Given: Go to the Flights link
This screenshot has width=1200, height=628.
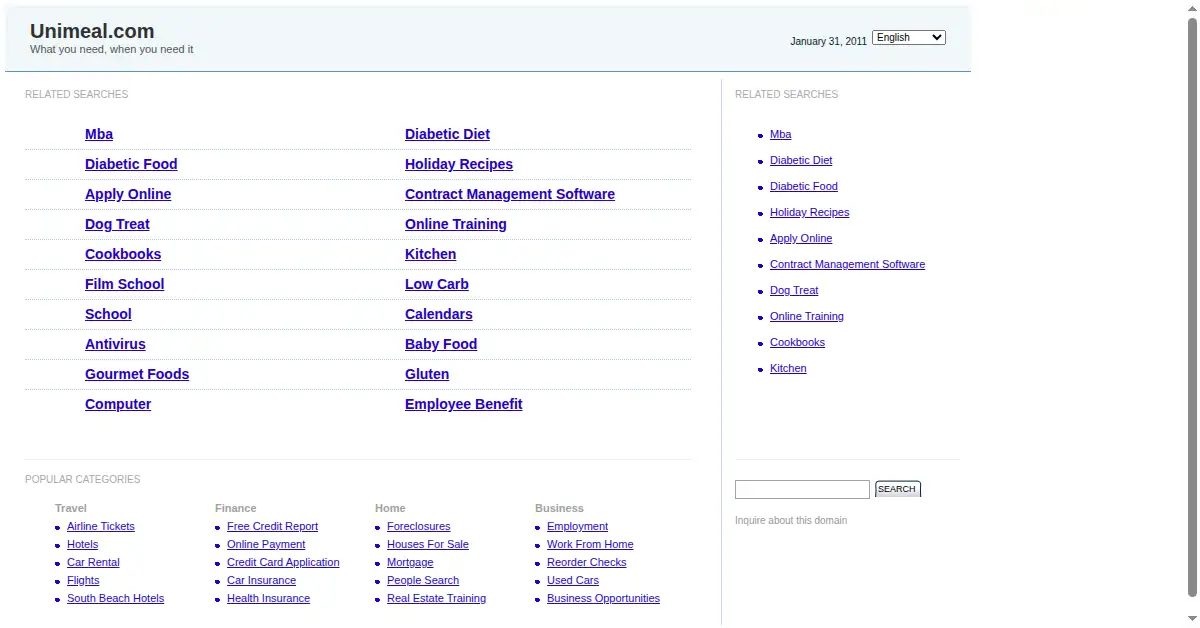Looking at the screenshot, I should tap(83, 580).
